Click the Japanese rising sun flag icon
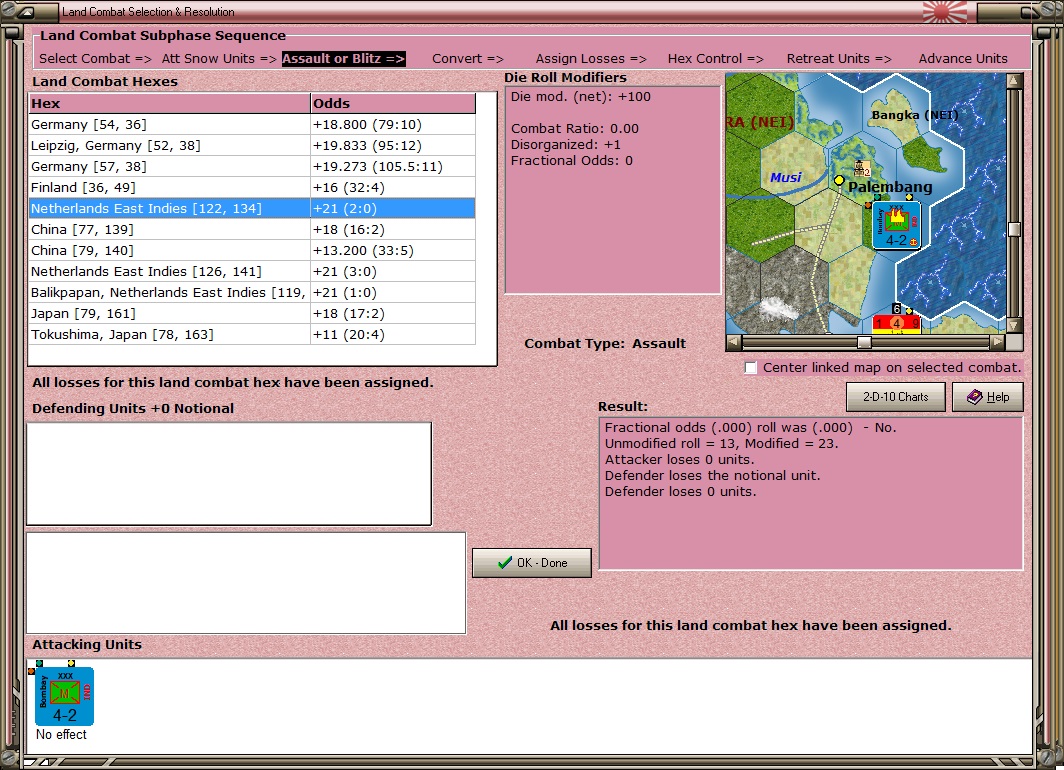 (x=945, y=12)
